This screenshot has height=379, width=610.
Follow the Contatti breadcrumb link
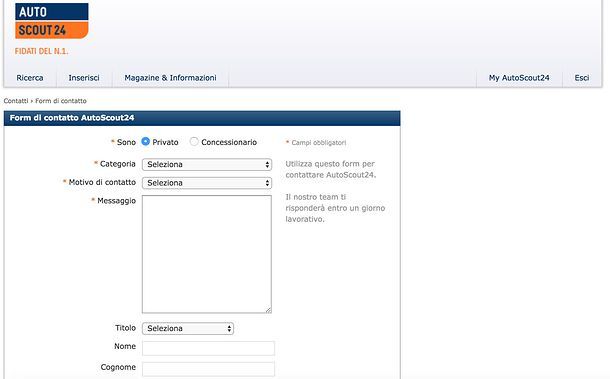(x=16, y=101)
